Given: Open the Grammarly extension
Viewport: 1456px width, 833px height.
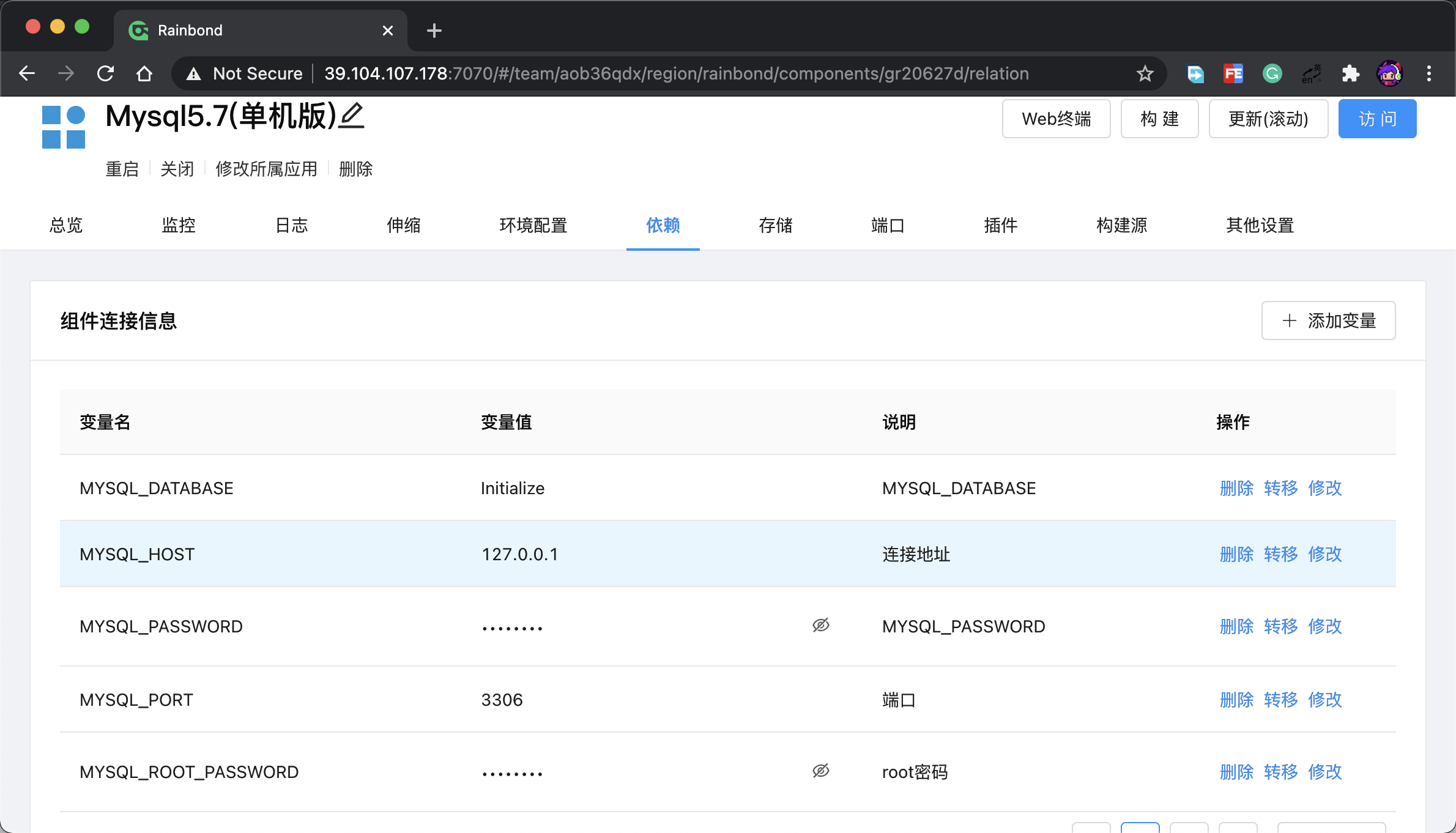Looking at the screenshot, I should tap(1272, 73).
